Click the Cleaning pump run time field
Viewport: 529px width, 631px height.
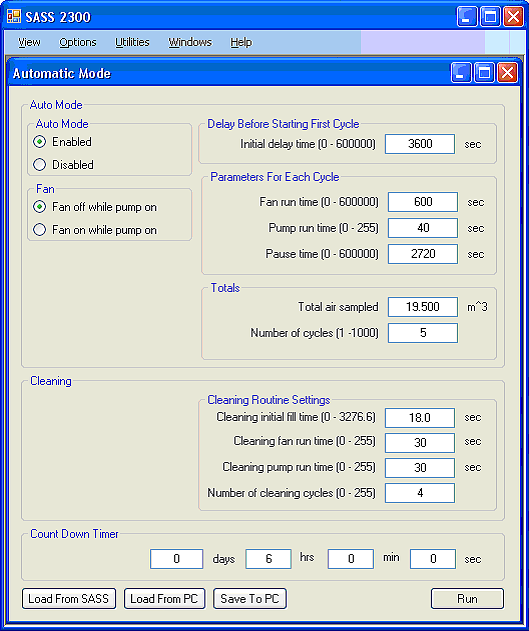[x=420, y=468]
